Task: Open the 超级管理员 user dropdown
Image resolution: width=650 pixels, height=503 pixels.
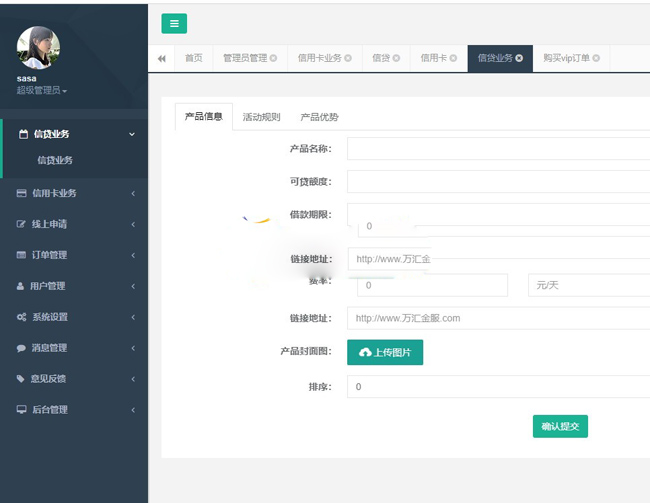Action: 42,91
